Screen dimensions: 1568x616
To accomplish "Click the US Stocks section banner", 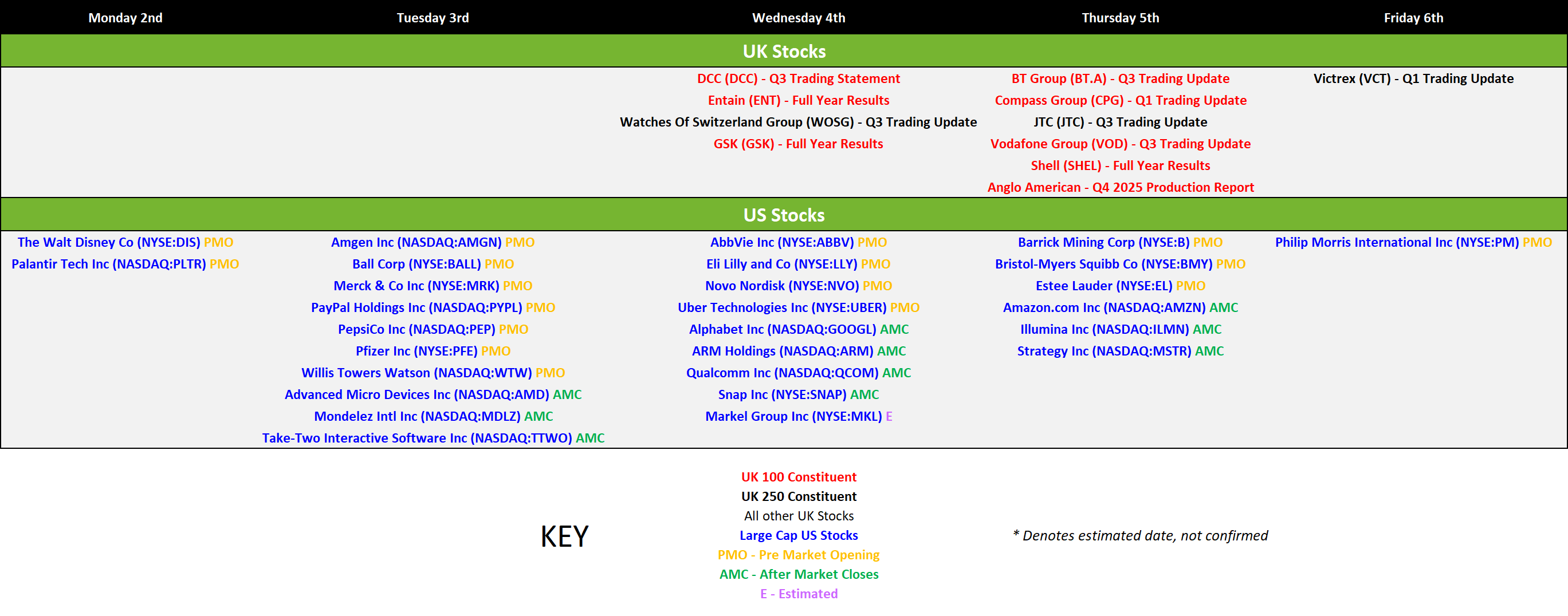I will 784,215.
